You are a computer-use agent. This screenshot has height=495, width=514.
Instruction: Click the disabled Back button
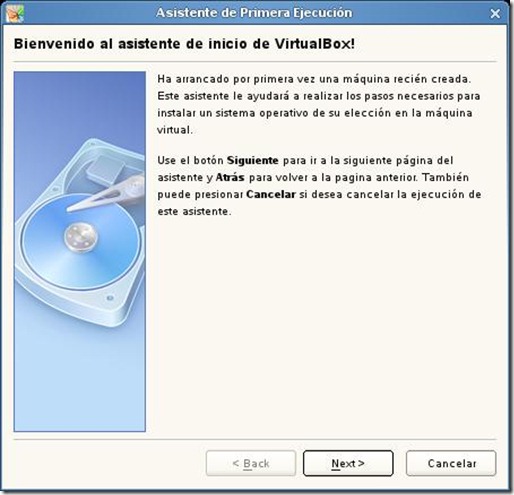(251, 463)
